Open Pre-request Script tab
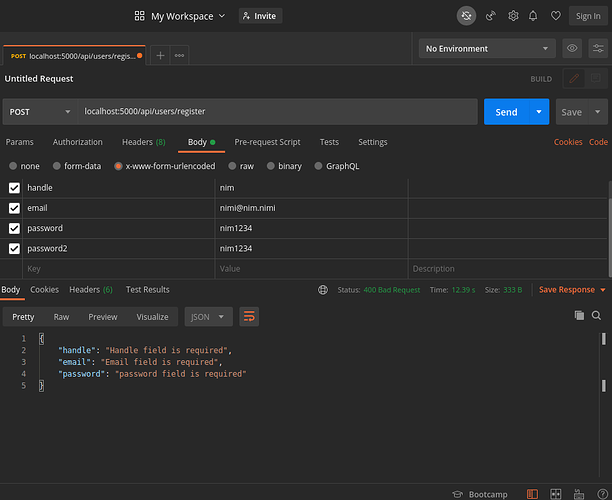612x500 pixels. pyautogui.click(x=267, y=142)
